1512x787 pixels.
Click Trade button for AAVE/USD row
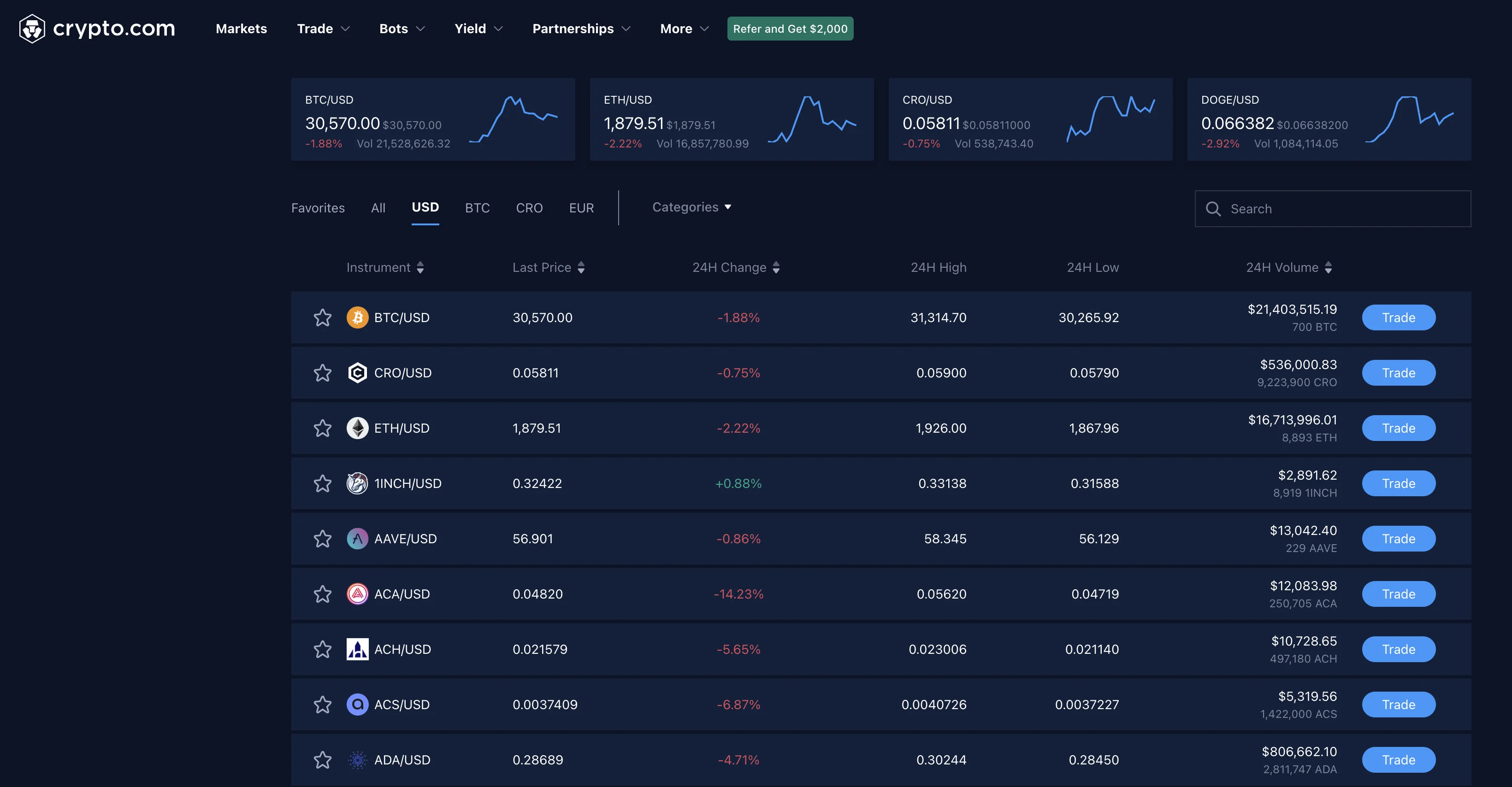1399,539
